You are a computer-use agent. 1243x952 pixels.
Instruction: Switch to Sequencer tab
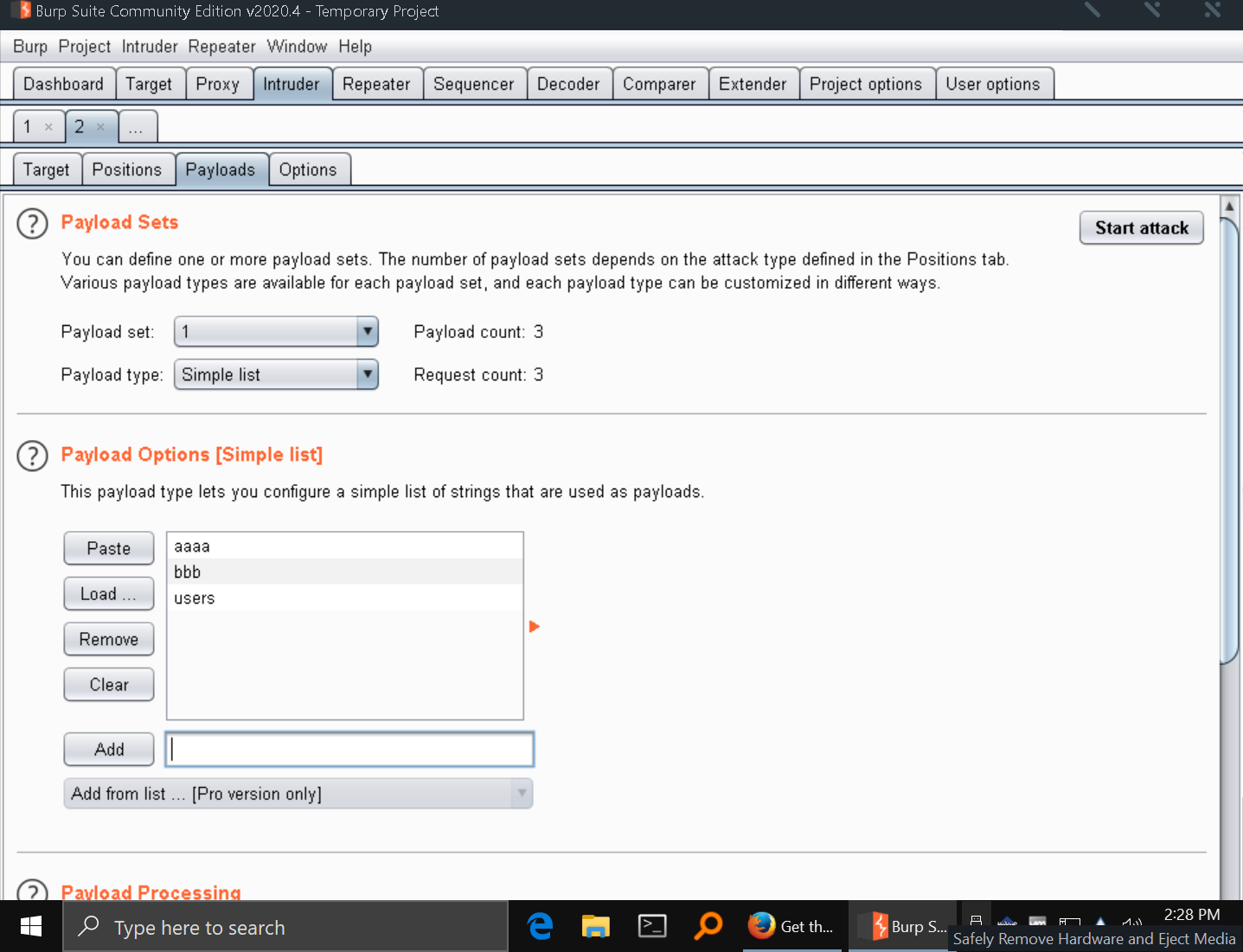click(474, 84)
